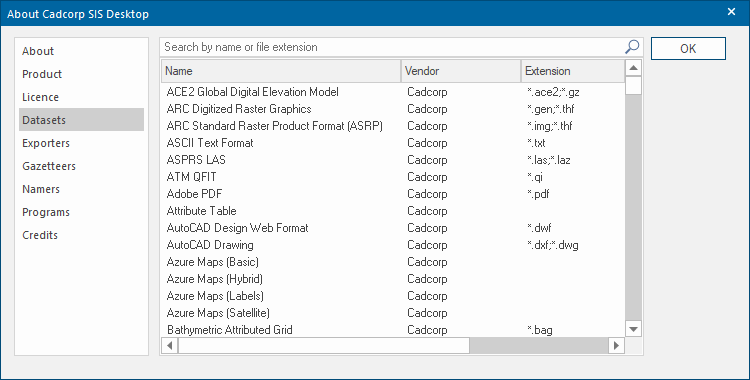Viewport: 750px width, 380px height.
Task: Click the vertical scrollbar up arrow
Action: click(x=633, y=68)
